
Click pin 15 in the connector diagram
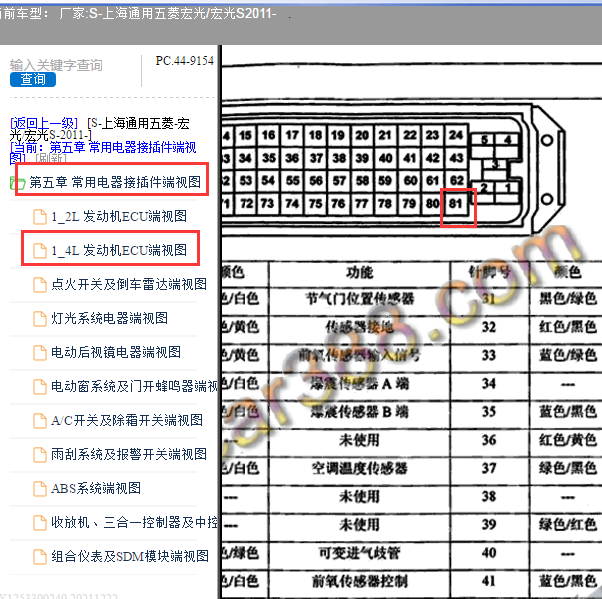[245, 135]
